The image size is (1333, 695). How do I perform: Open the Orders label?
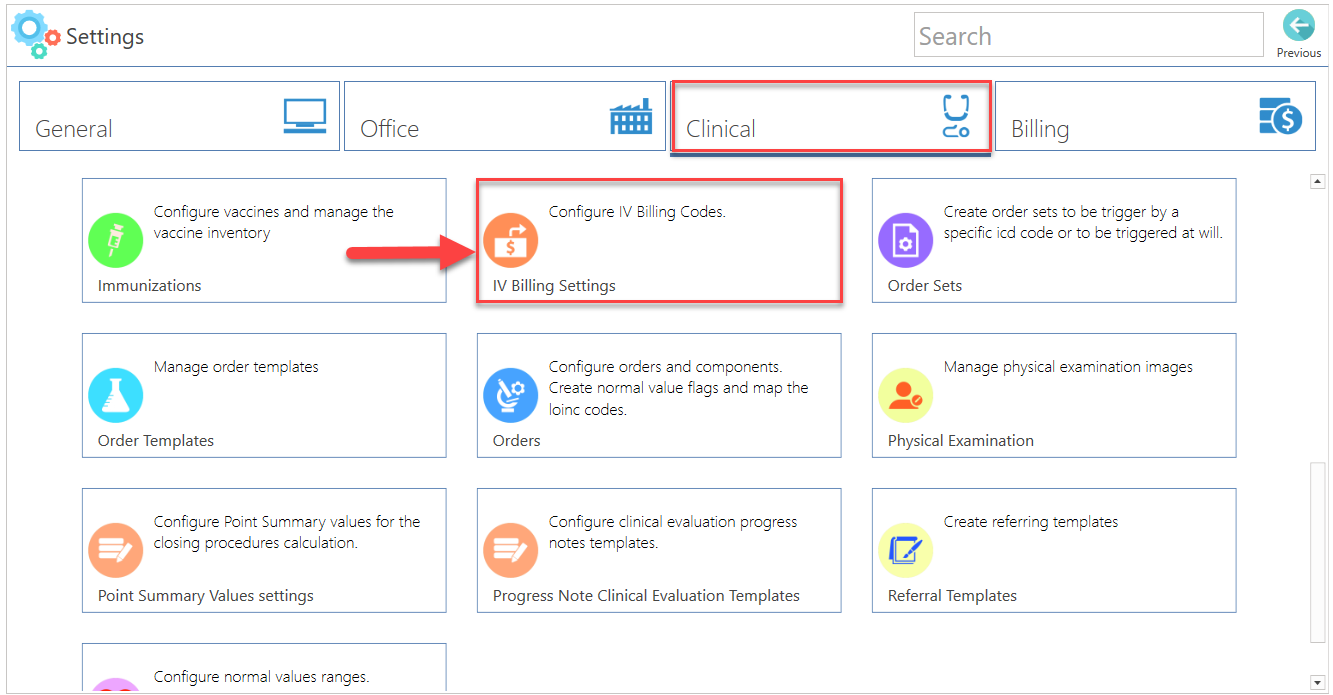tap(516, 441)
